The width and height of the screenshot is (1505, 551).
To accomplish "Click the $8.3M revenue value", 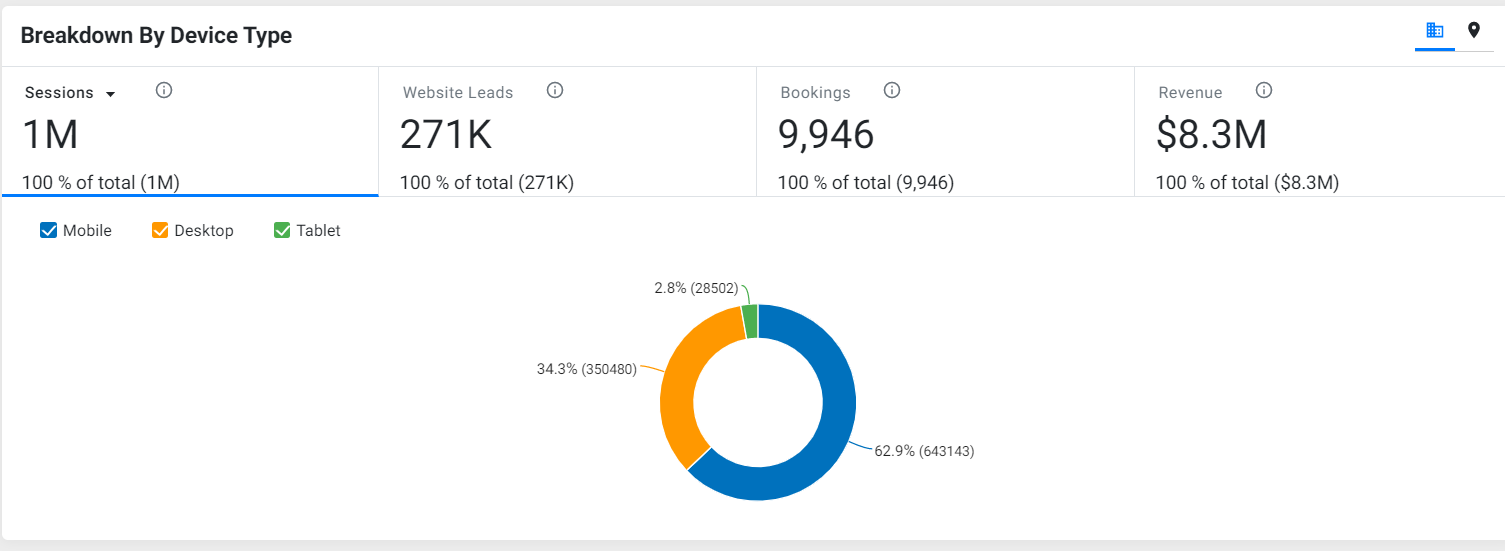I will click(x=1211, y=134).
